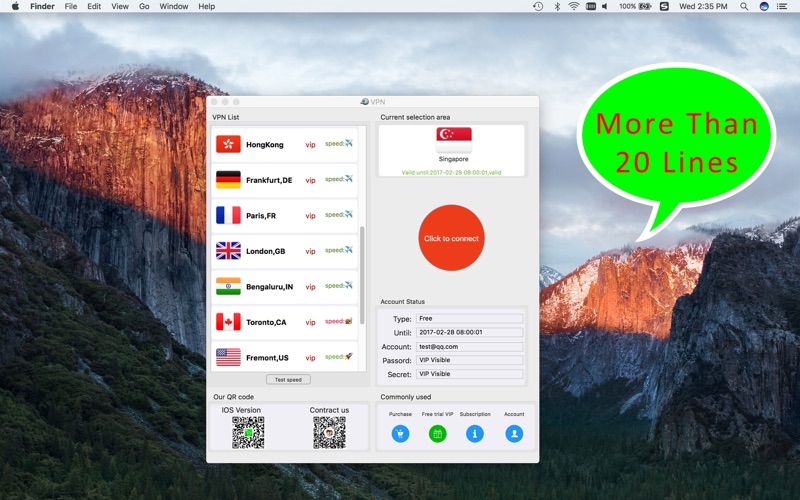The width and height of the screenshot is (800, 500).
Task: Click the HongKong speed airplane icon
Action: tap(348, 143)
